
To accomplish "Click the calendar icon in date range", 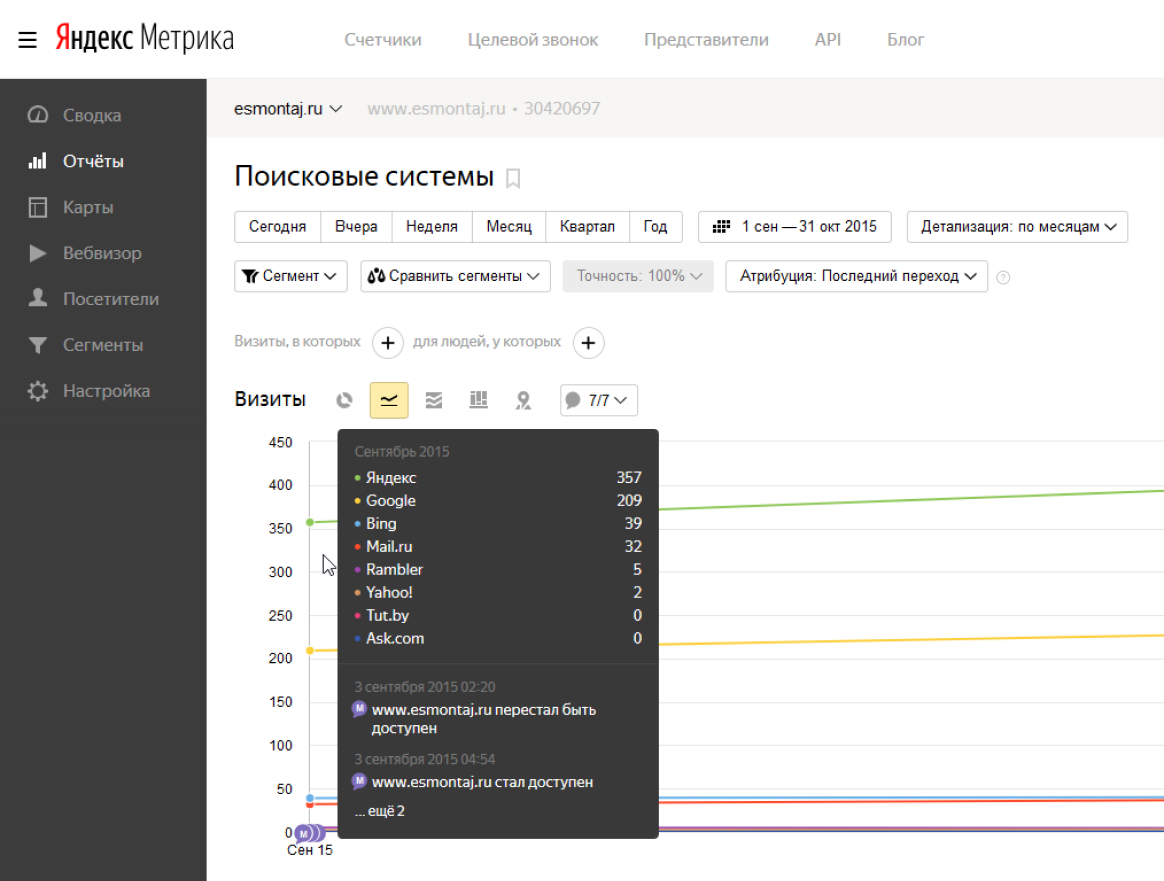I will coord(722,227).
